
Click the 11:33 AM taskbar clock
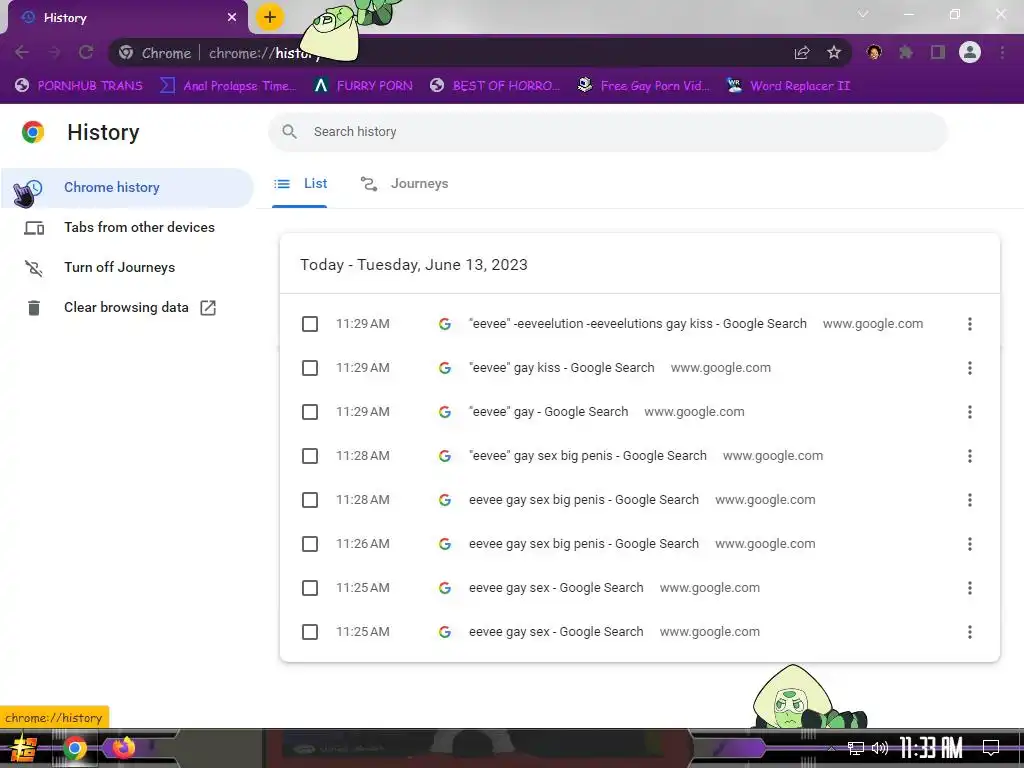coord(931,748)
